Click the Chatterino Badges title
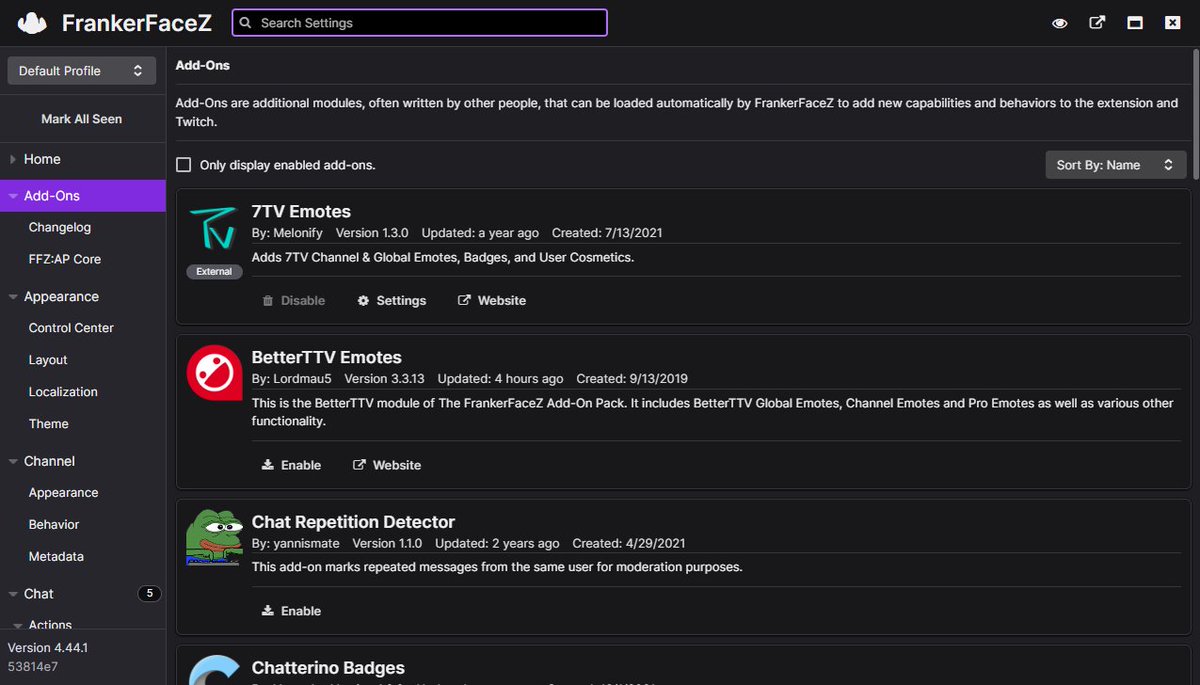The height and width of the screenshot is (685, 1200). [x=328, y=668]
